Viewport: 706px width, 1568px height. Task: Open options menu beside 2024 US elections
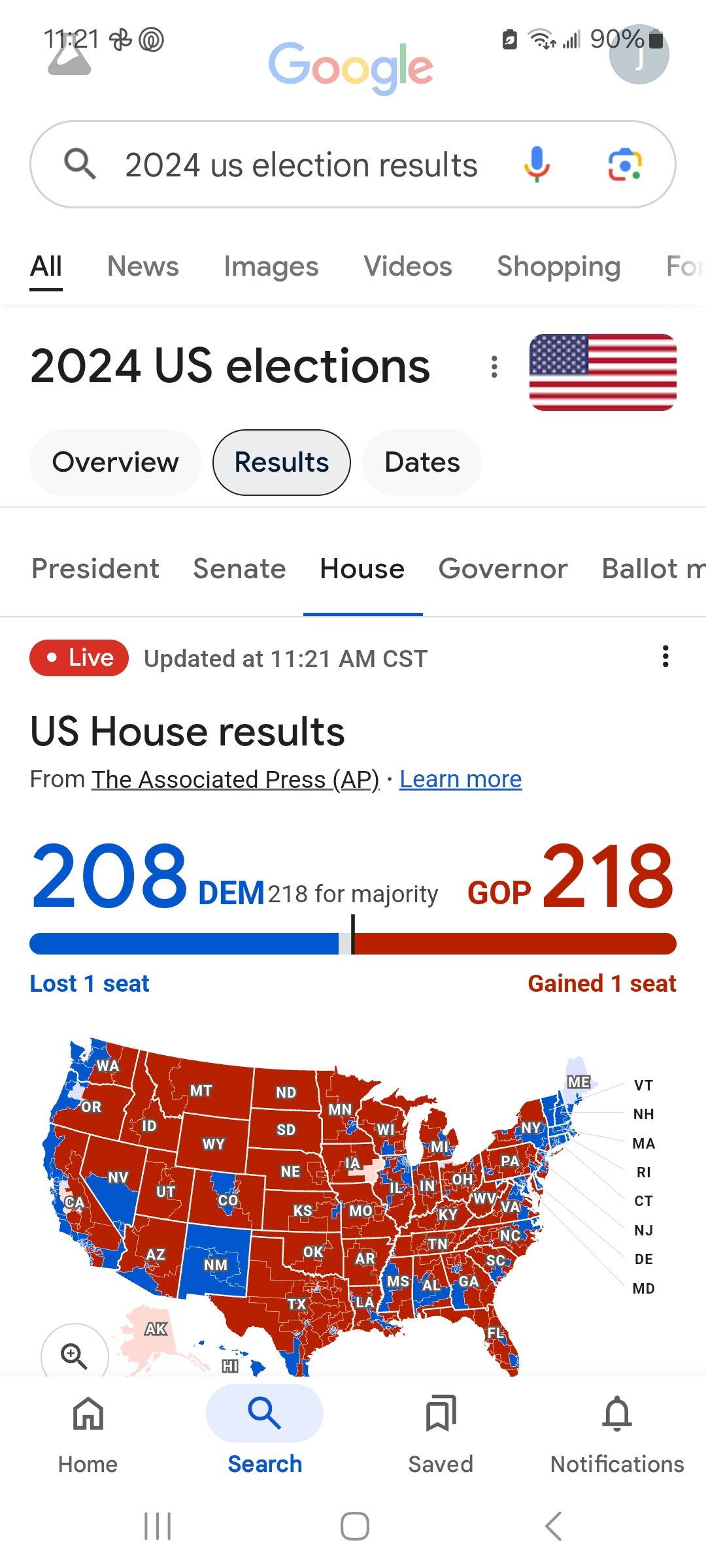click(x=494, y=367)
